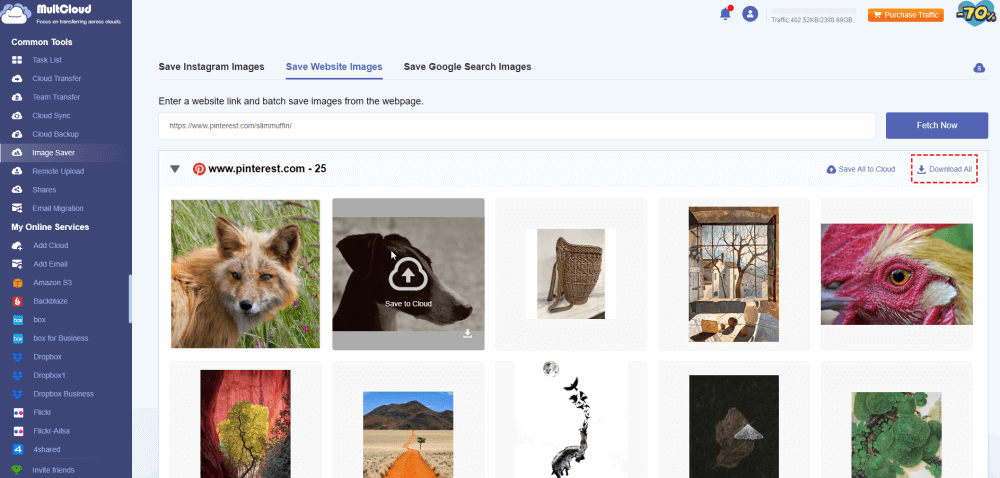The image size is (1000, 478).
Task: Click Invite friends link in sidebar
Action: click(x=53, y=470)
